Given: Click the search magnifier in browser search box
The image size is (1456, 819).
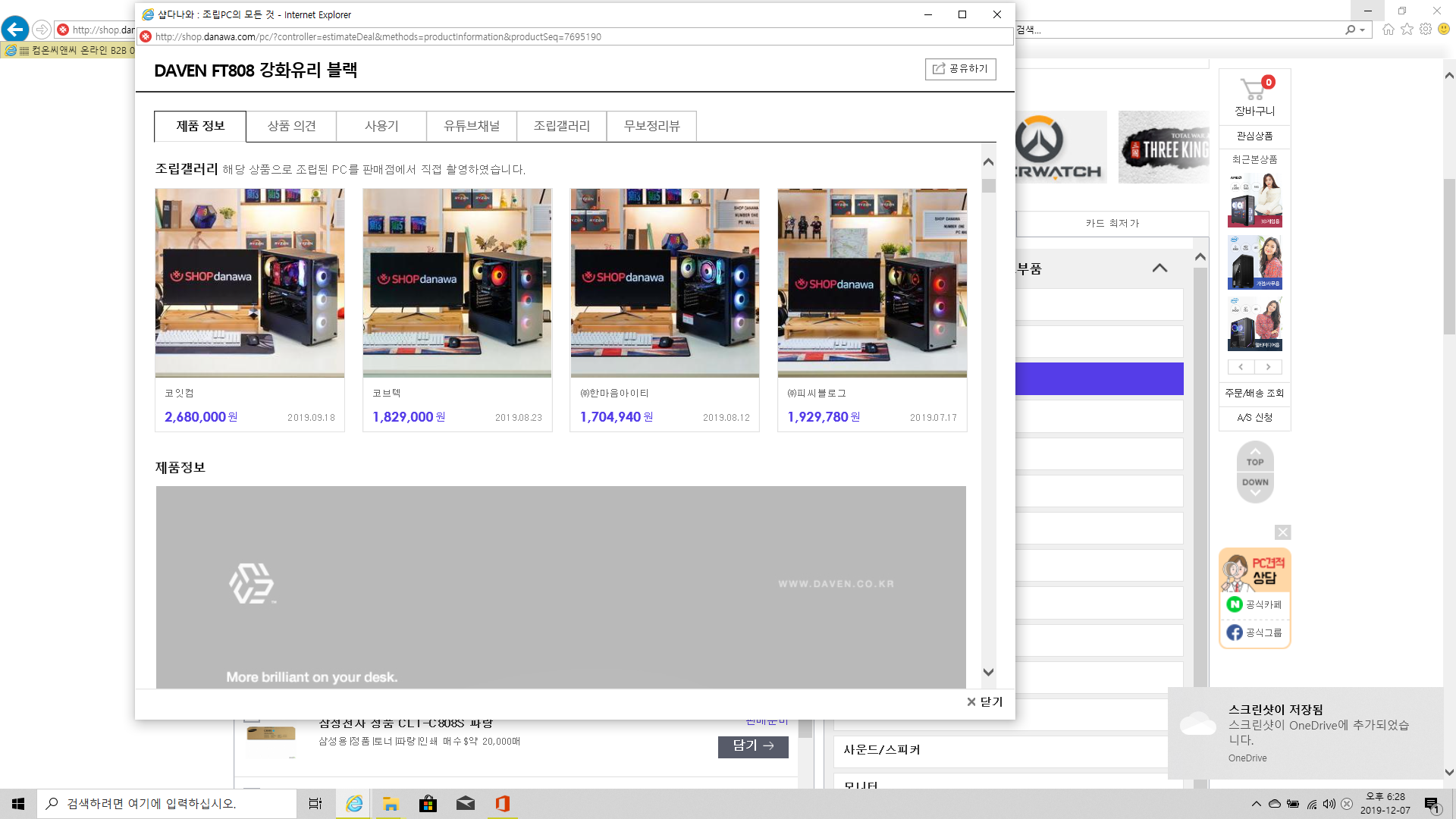Looking at the screenshot, I should tap(1350, 30).
